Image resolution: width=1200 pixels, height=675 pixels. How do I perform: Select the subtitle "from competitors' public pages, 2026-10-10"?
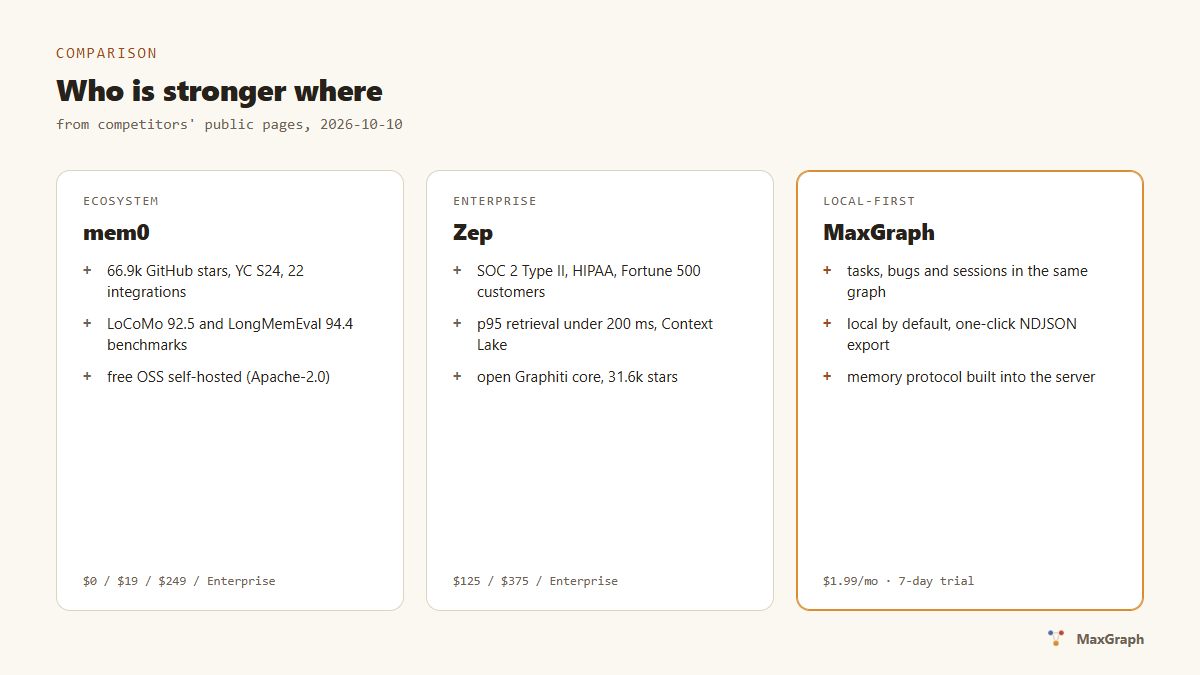pos(229,125)
